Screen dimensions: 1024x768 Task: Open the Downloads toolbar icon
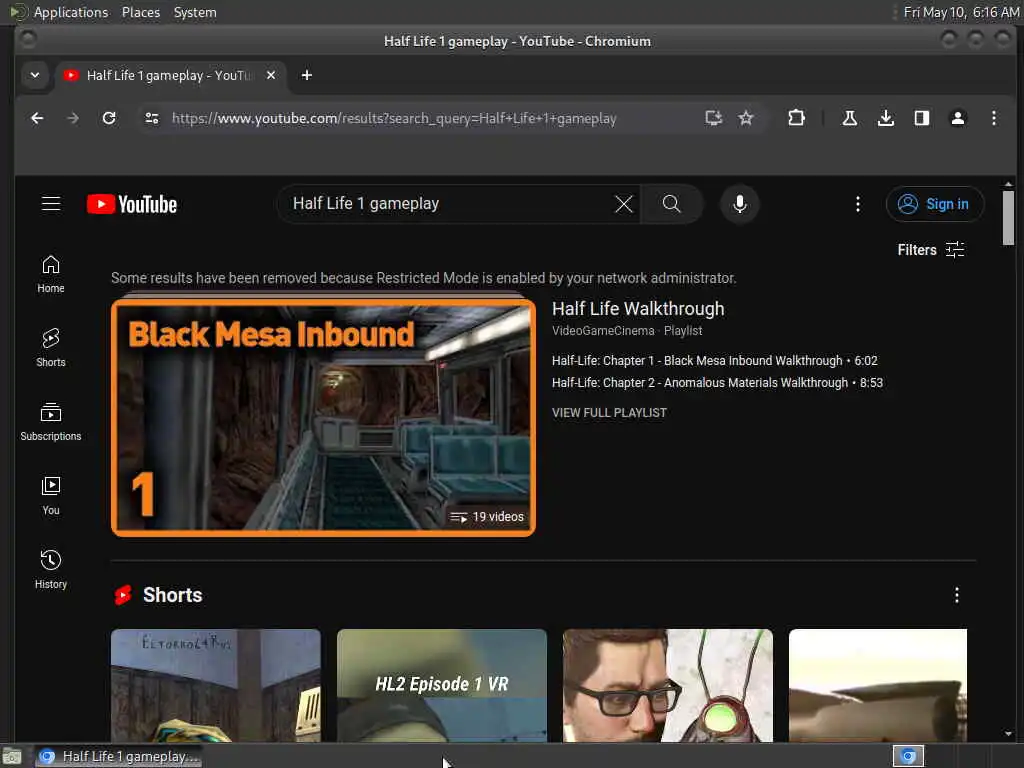886,118
